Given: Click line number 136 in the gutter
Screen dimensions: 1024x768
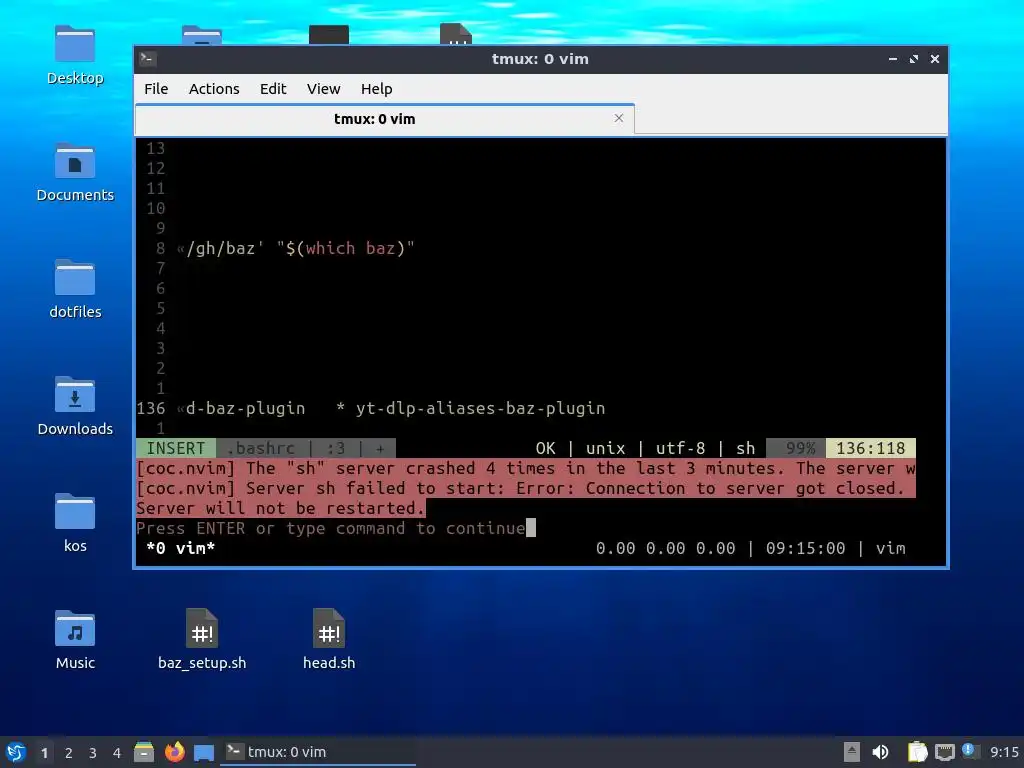Looking at the screenshot, I should 151,408.
